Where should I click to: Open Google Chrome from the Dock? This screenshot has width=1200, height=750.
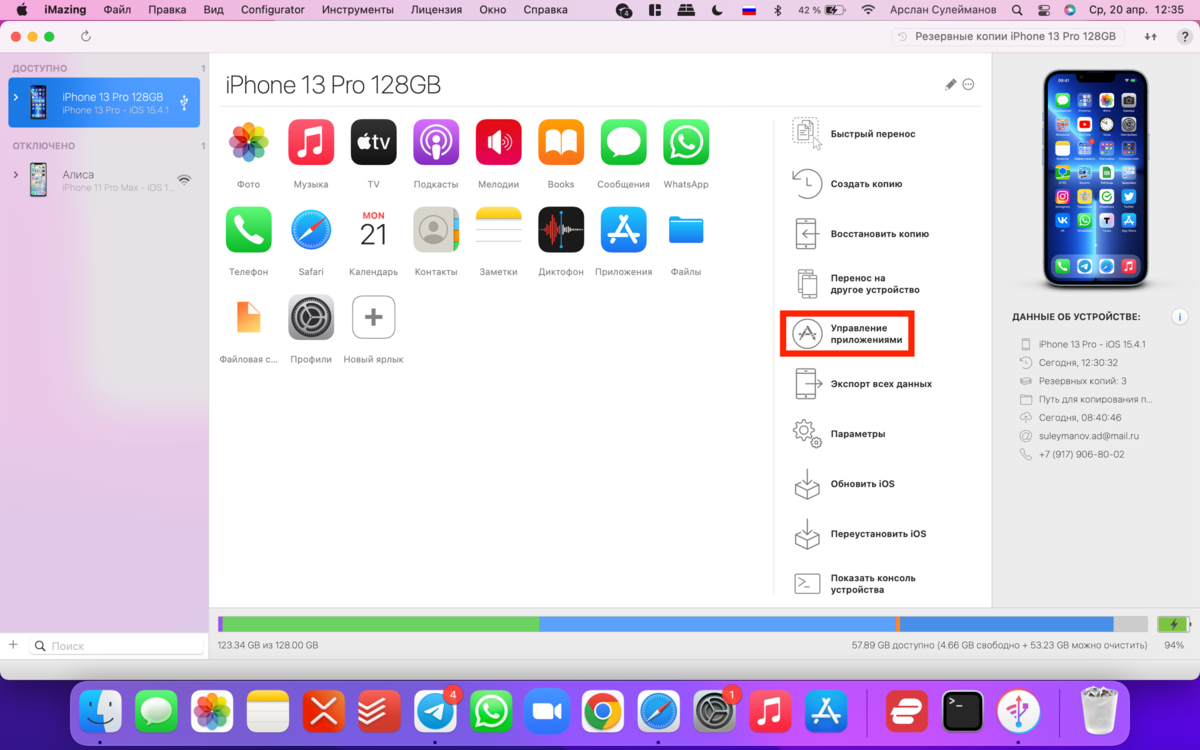pos(601,712)
